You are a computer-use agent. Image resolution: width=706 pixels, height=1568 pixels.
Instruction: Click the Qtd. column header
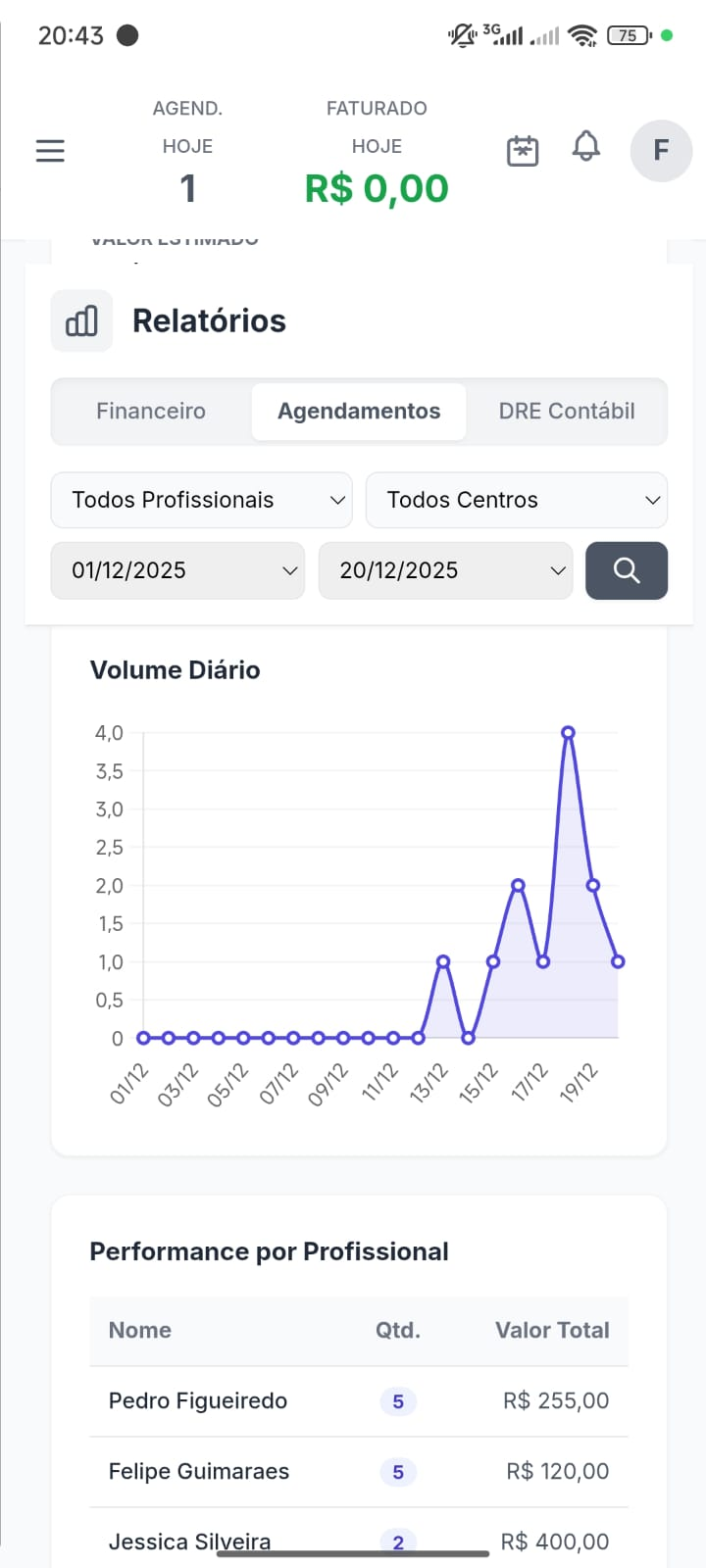pyautogui.click(x=397, y=1330)
